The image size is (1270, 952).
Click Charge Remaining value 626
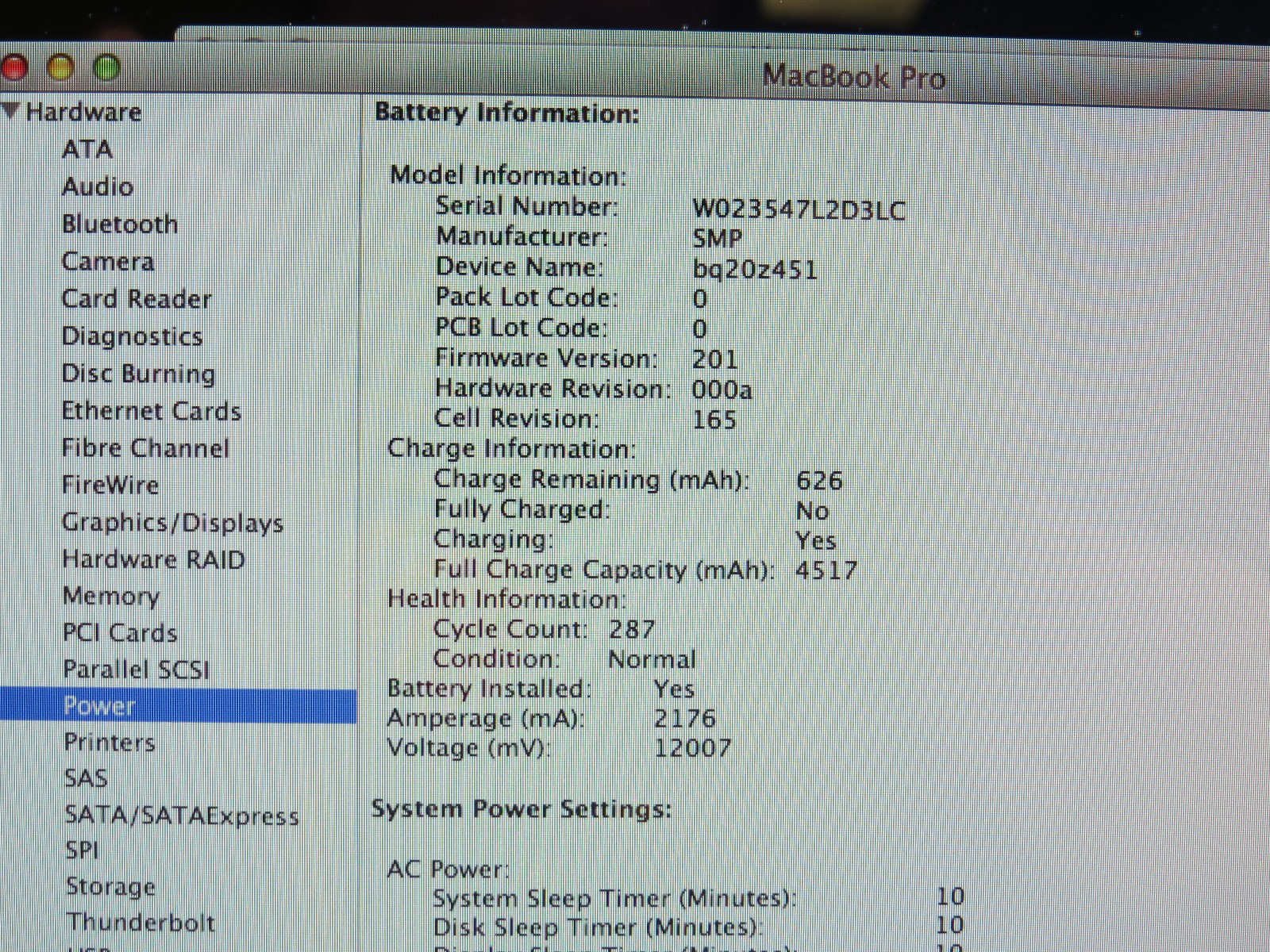[819, 480]
